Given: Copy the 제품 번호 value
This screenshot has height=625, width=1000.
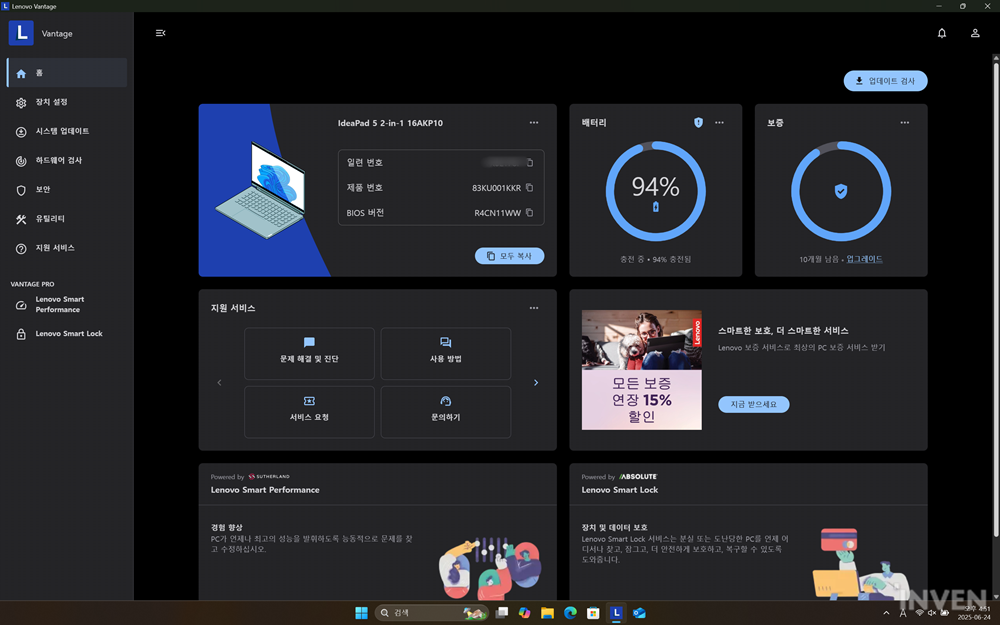Looking at the screenshot, I should (x=529, y=188).
